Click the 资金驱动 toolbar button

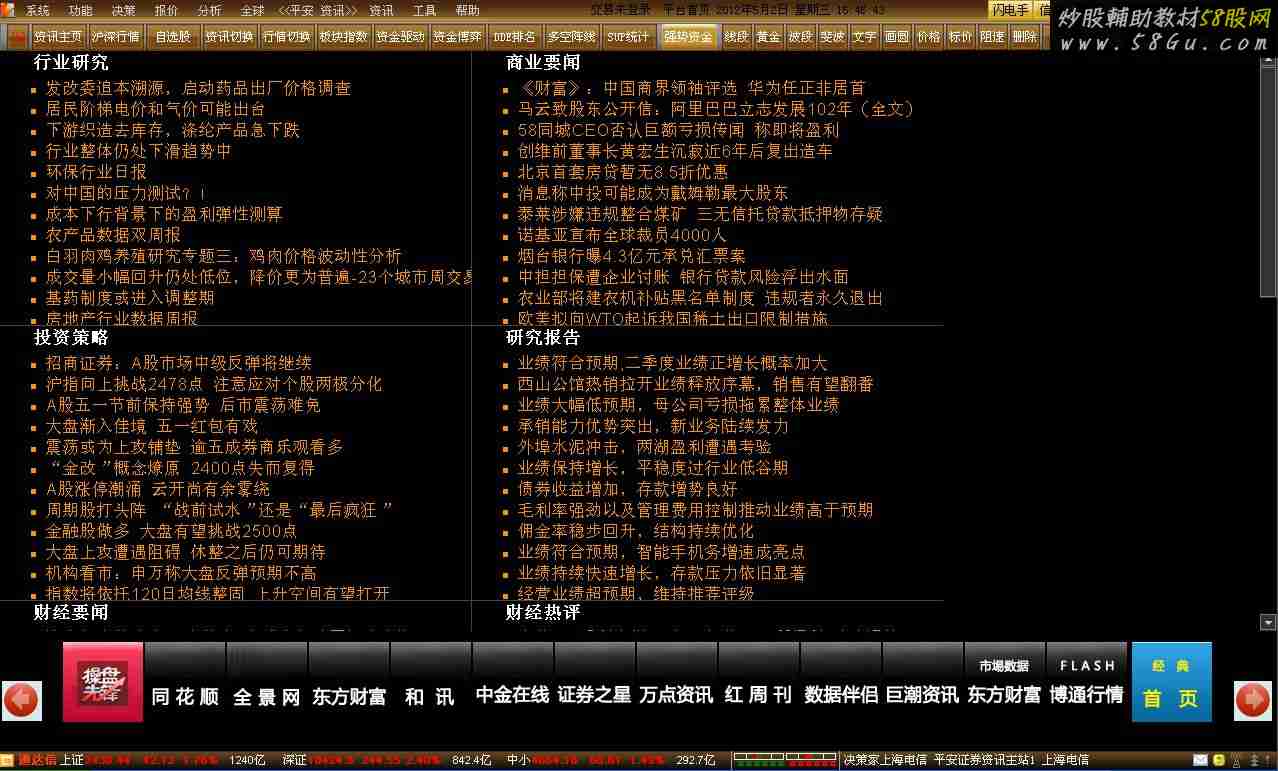coord(400,37)
